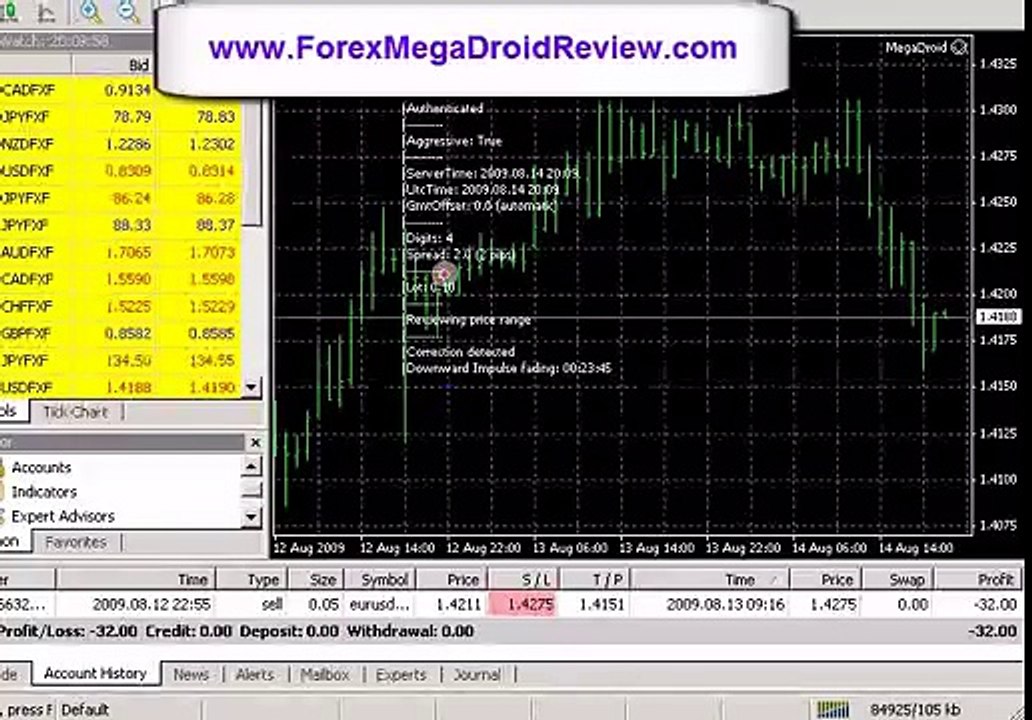Click order open time 2009.08.12 22:55

coord(151,604)
